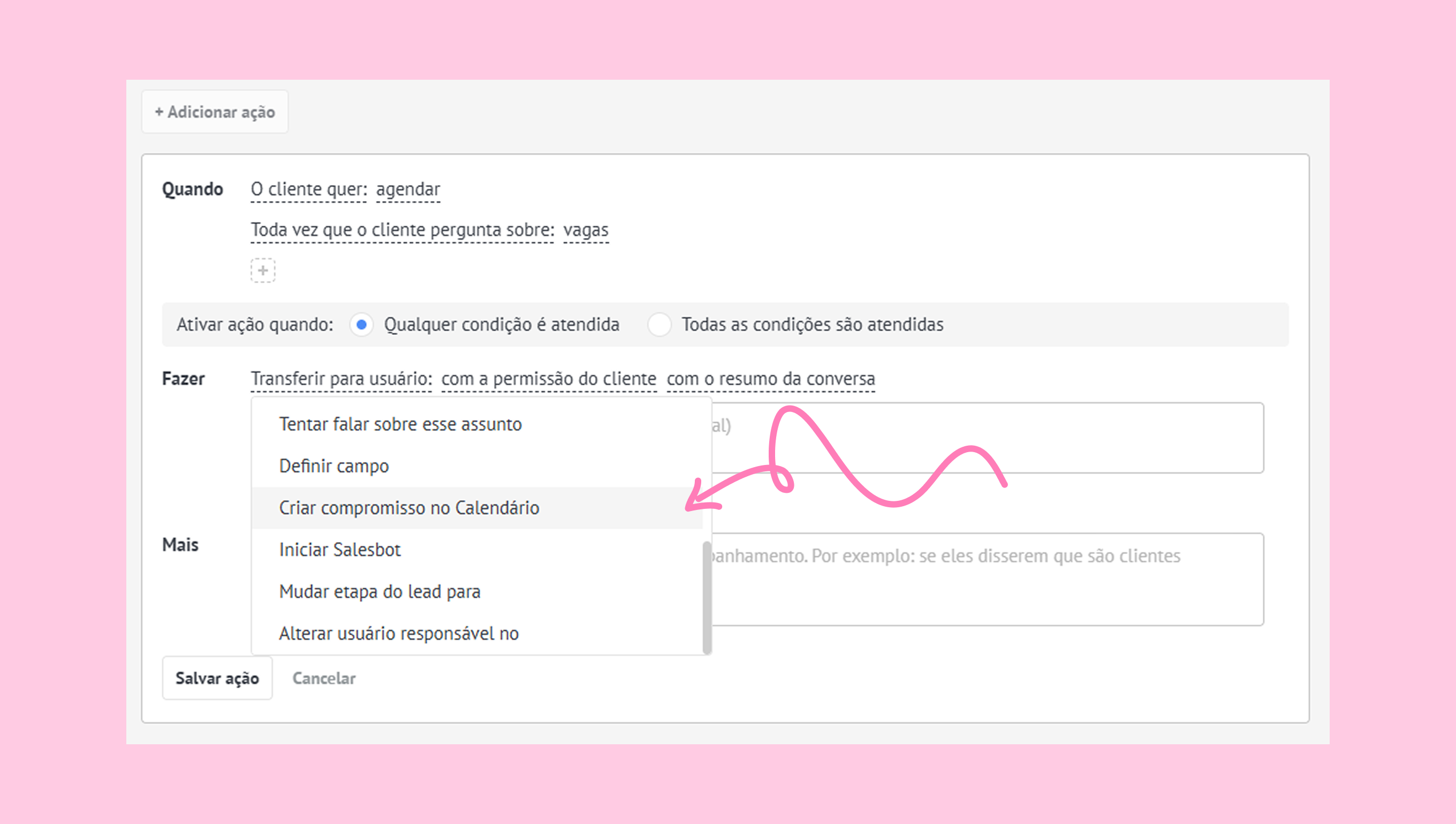Click the 'Cancelar' link
This screenshot has width=1456, height=824.
(x=324, y=678)
